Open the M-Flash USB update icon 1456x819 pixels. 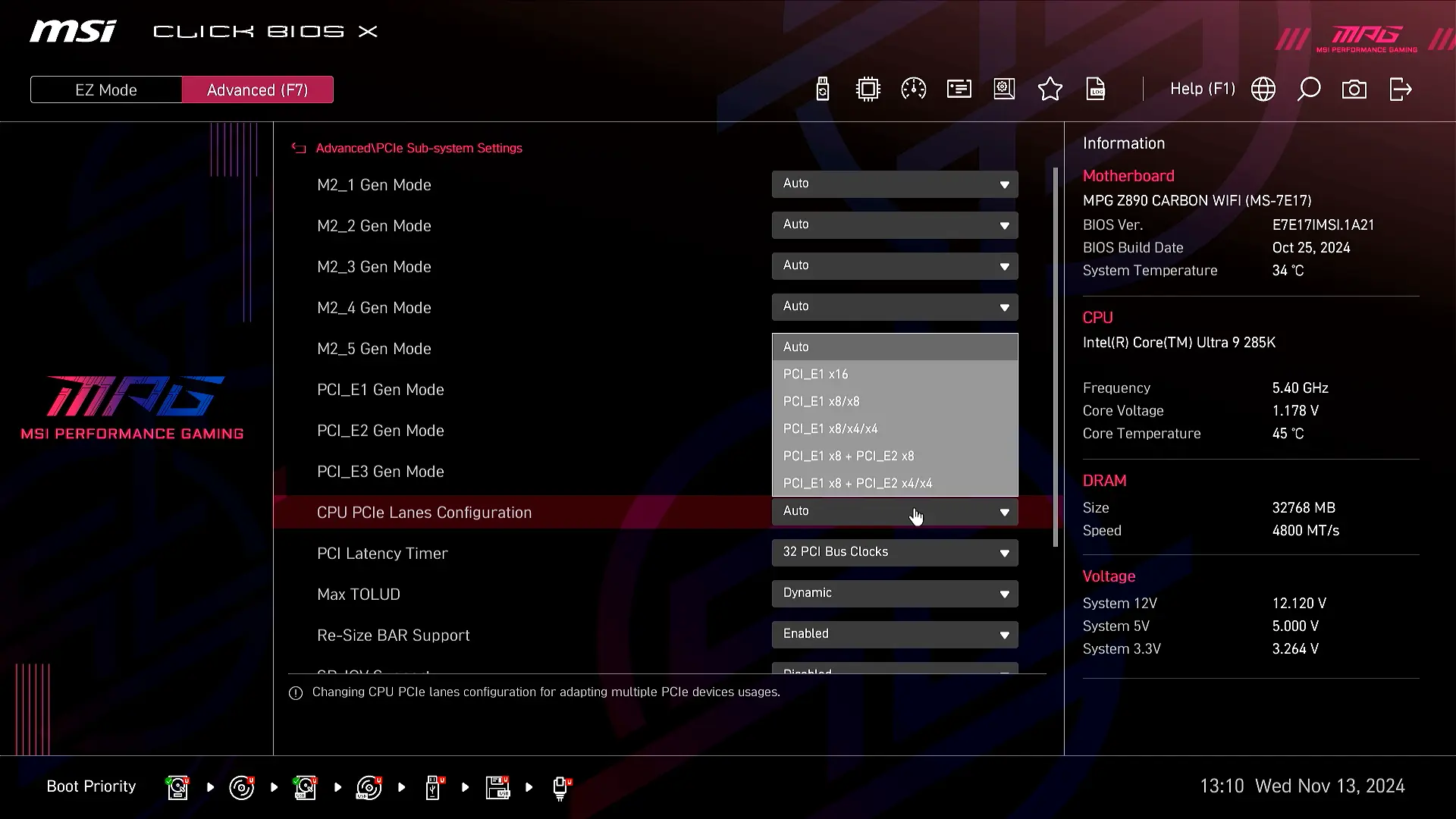pos(823,89)
